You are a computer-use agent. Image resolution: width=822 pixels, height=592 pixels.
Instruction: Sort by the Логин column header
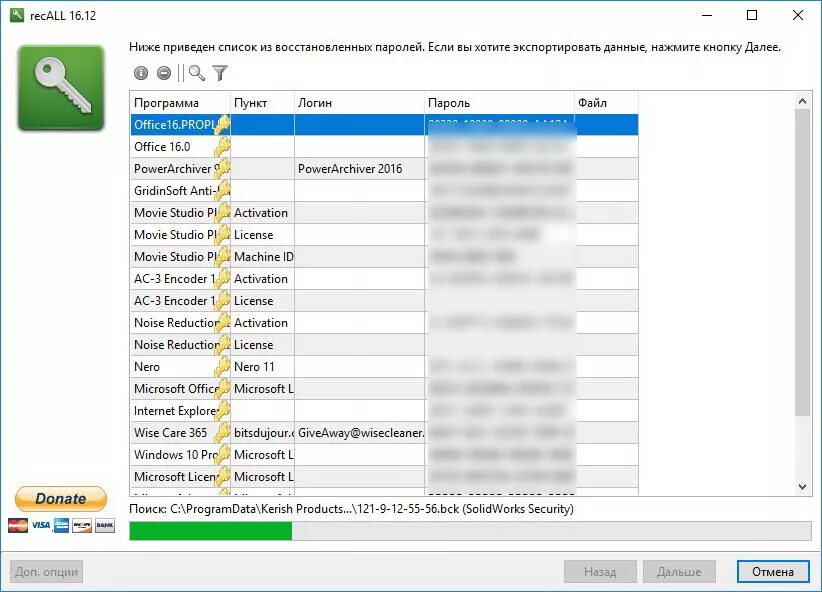pos(359,103)
